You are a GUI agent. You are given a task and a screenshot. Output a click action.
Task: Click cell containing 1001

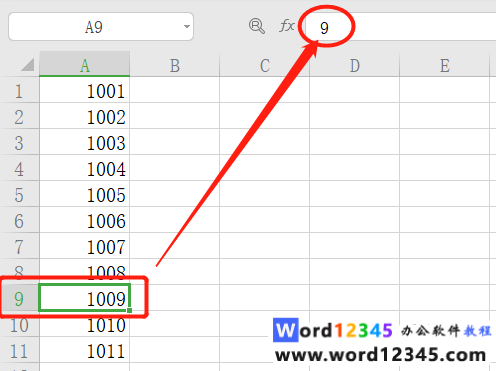click(85, 90)
